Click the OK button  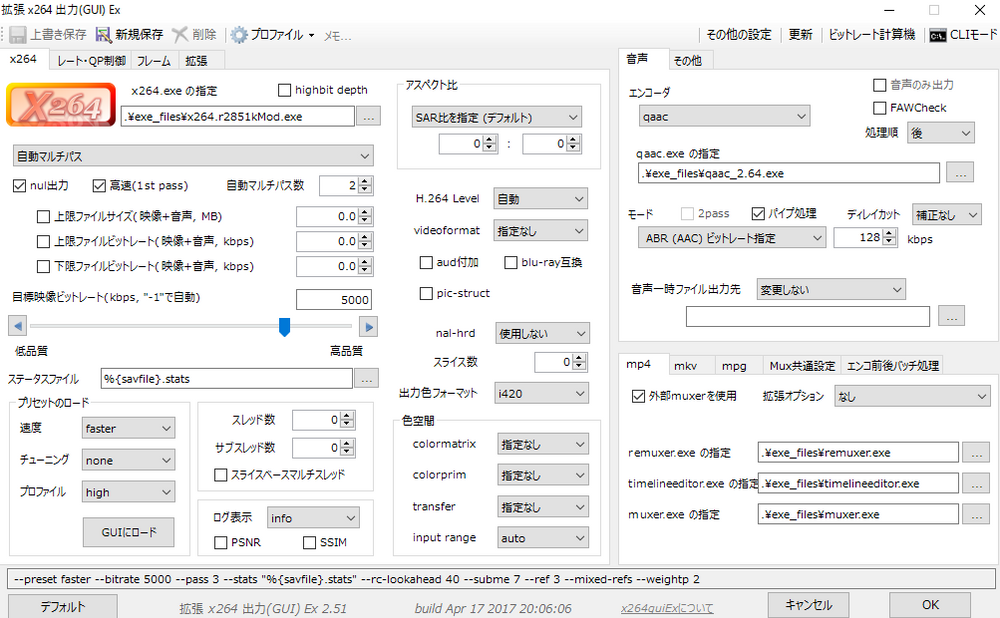click(929, 604)
